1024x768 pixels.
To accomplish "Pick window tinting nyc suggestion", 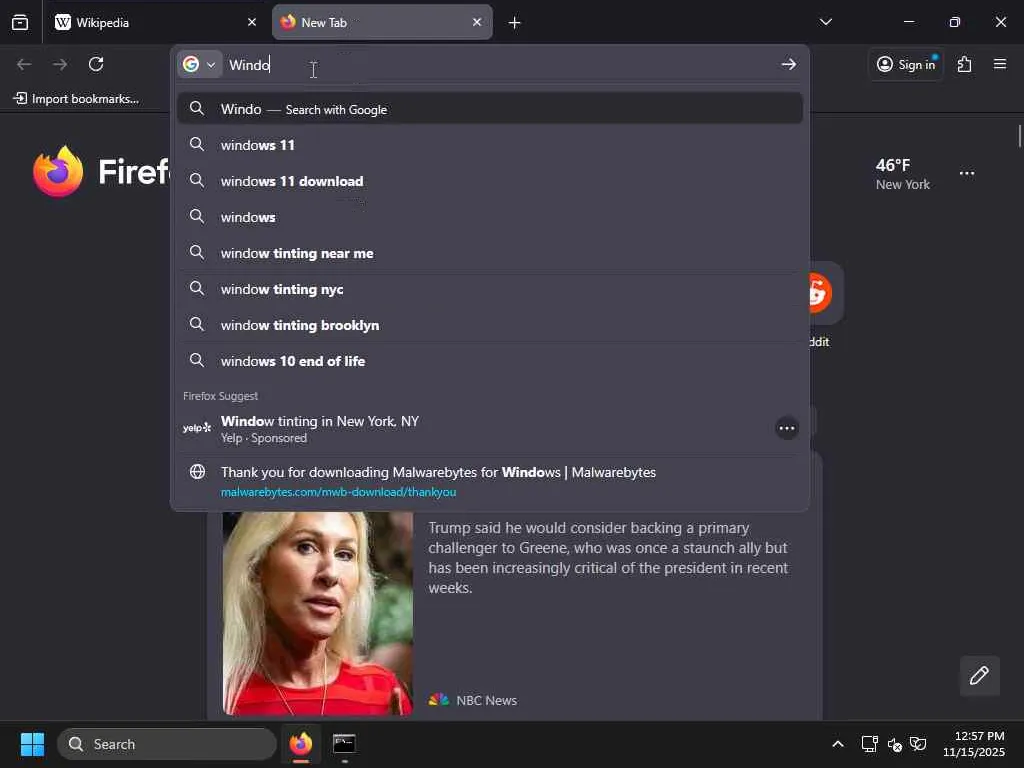I will pyautogui.click(x=490, y=289).
